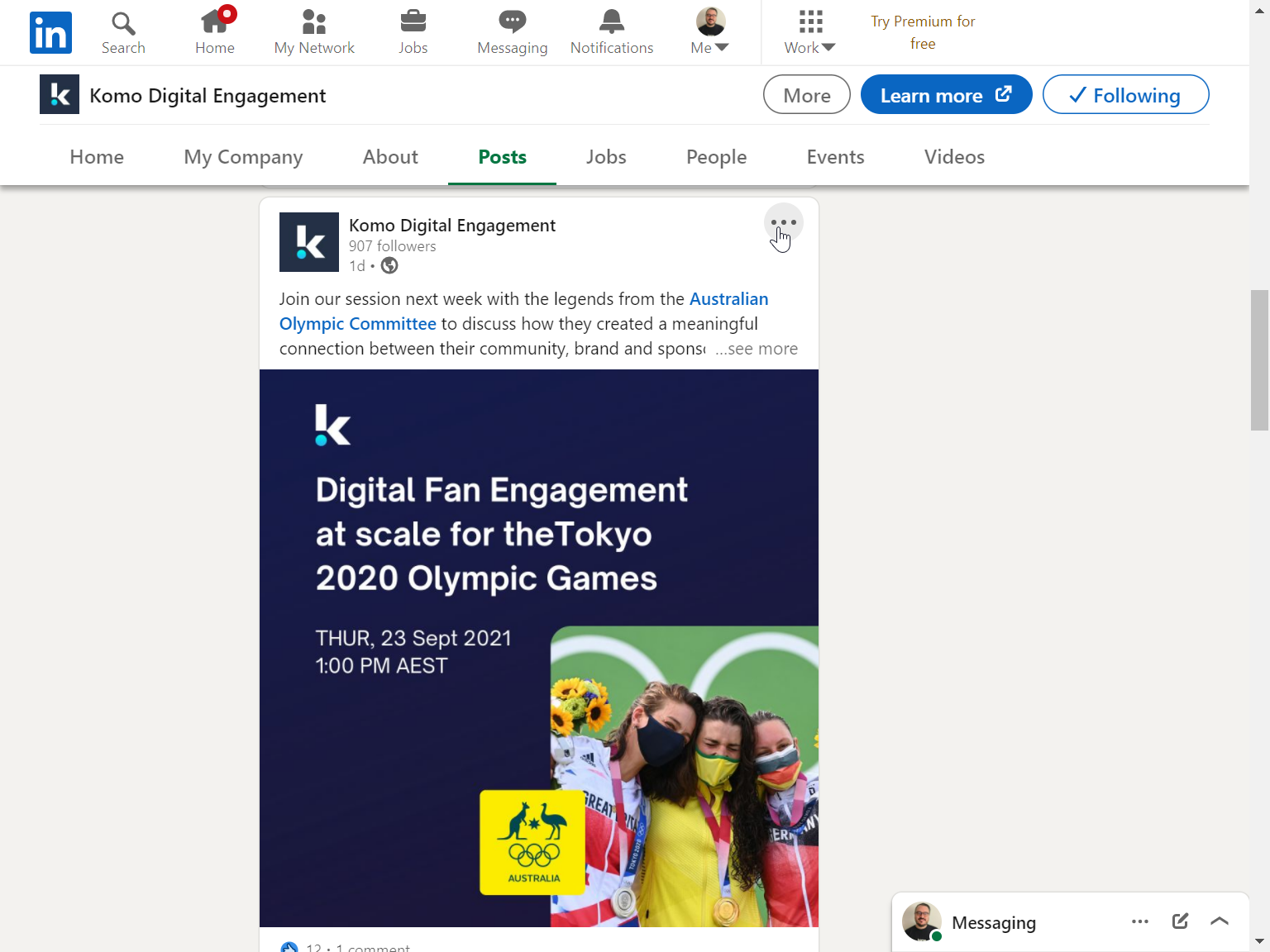Open the post's three-dot options menu
This screenshot has height=952, width=1270.
(783, 222)
